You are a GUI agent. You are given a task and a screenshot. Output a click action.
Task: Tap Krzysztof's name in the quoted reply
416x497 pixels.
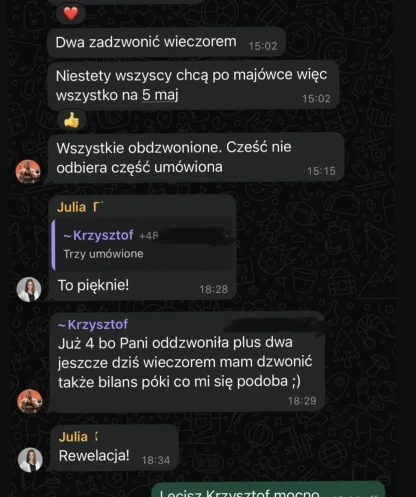pyautogui.click(x=99, y=235)
